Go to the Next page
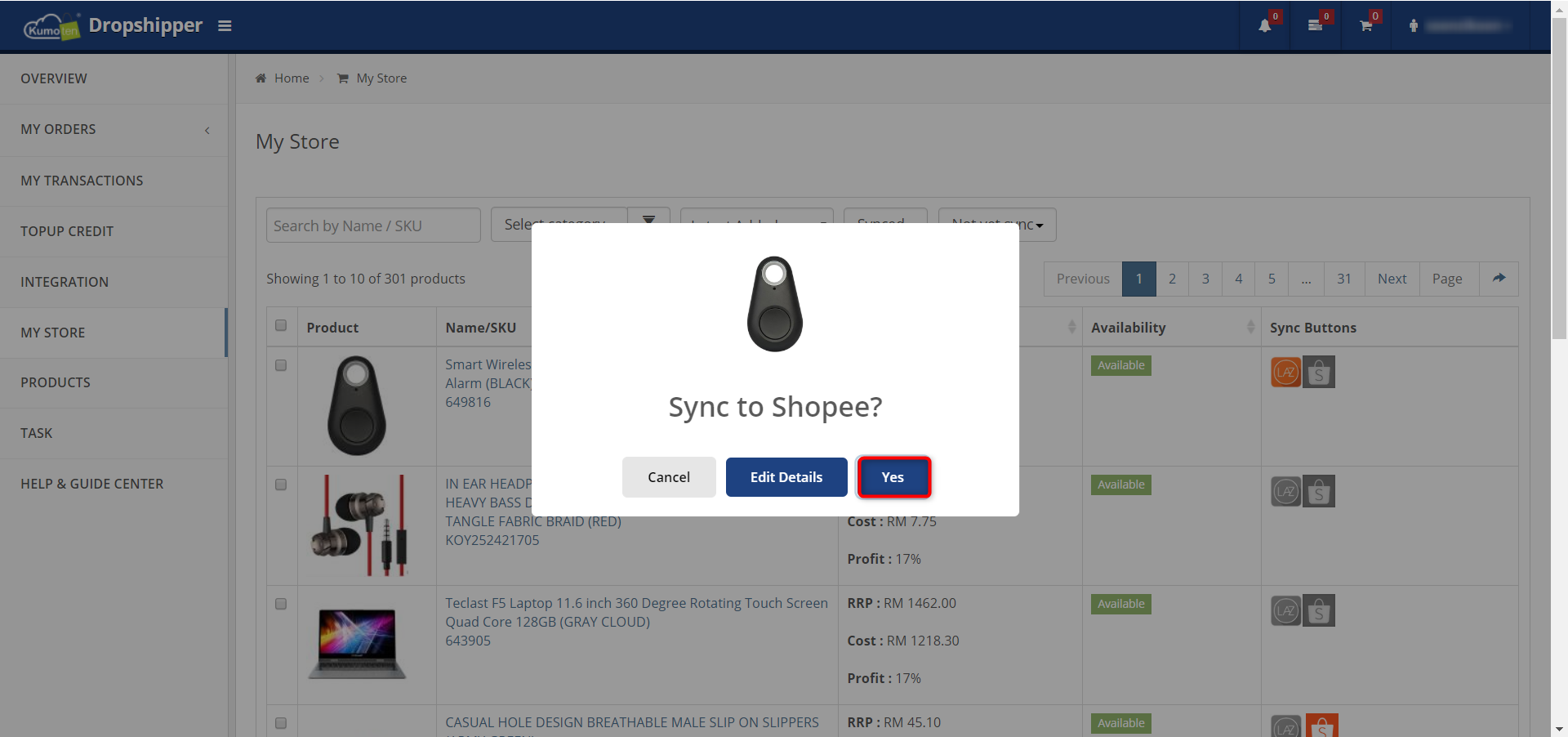This screenshot has height=737, width=1568. coord(1392,279)
